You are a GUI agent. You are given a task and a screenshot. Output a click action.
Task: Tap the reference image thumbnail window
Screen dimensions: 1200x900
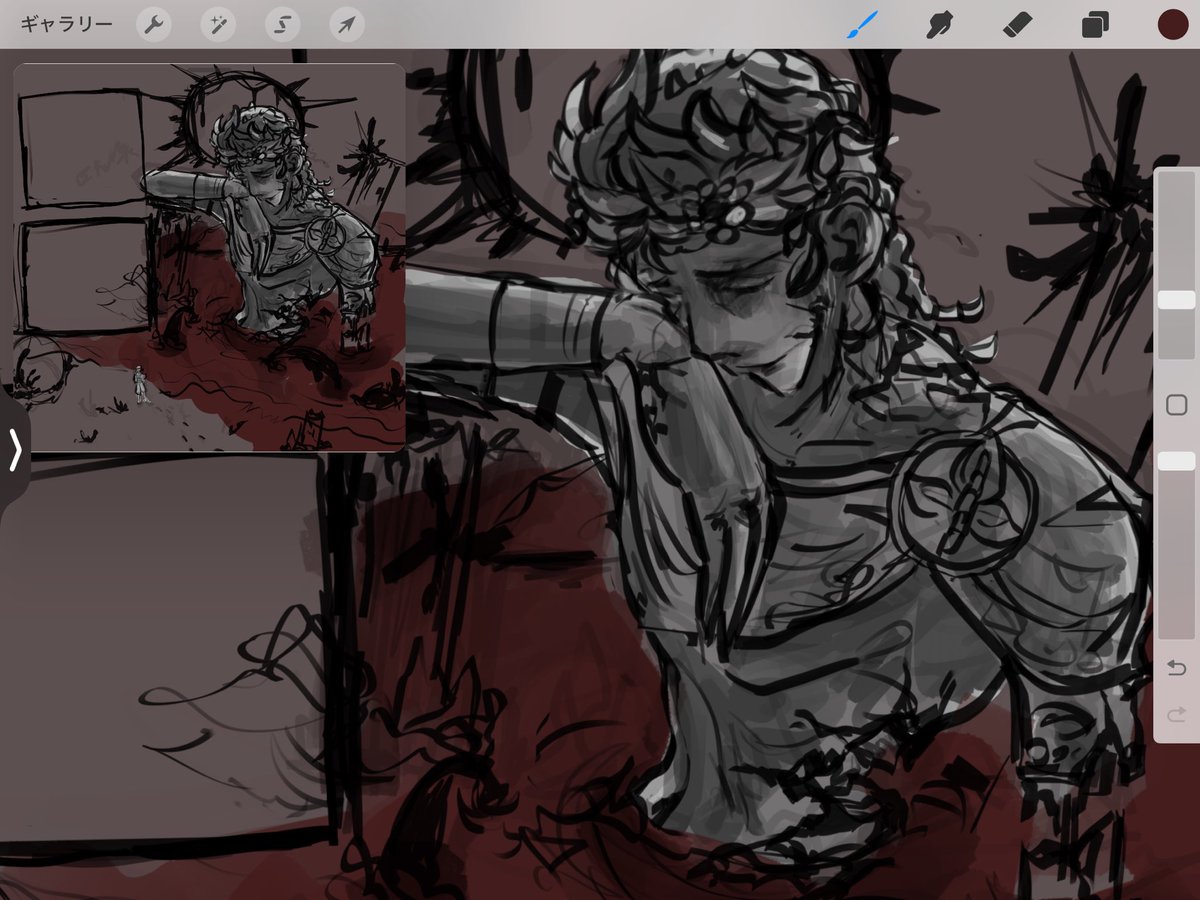point(209,257)
